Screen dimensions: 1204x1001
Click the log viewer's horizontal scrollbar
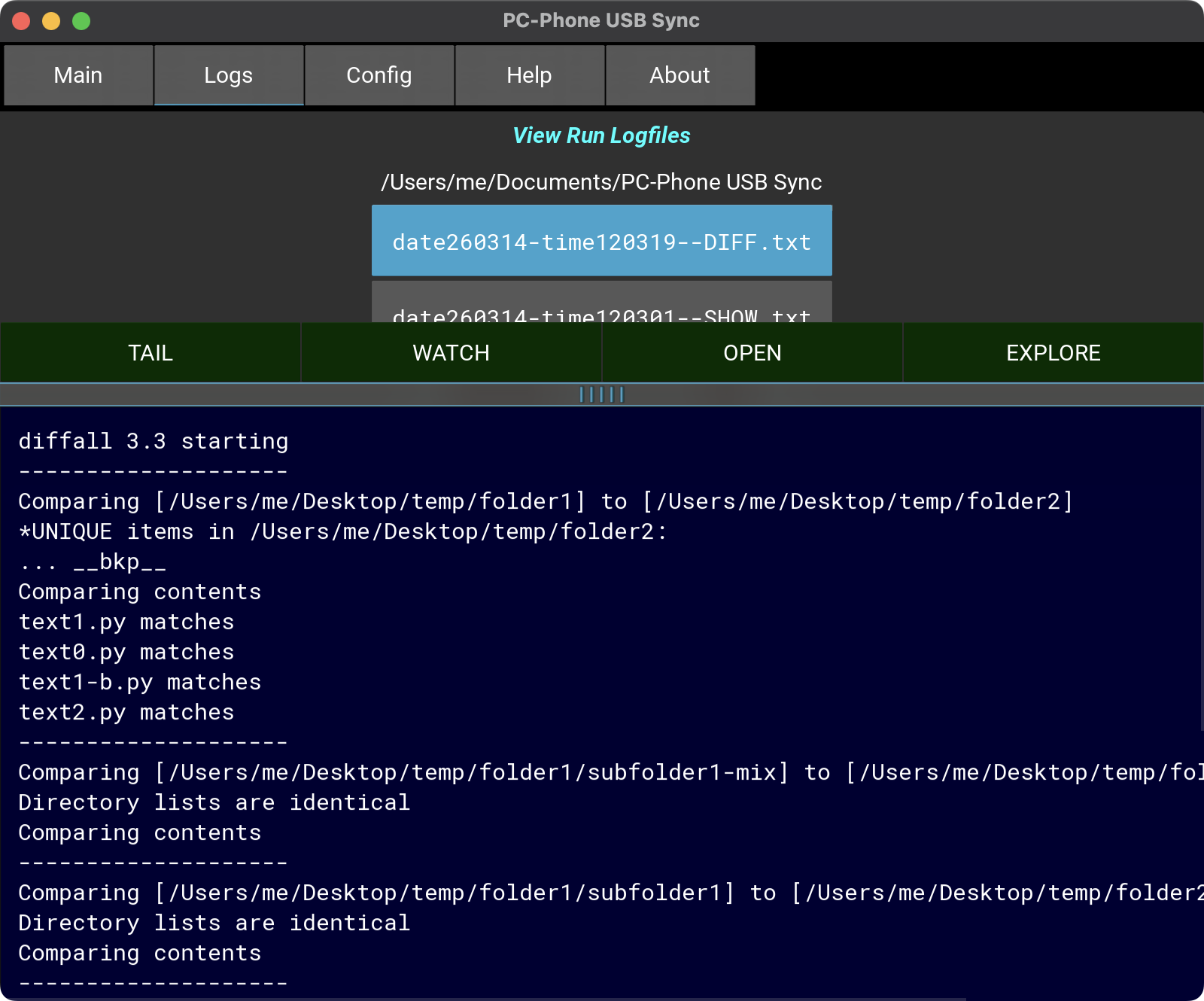[x=482, y=998]
